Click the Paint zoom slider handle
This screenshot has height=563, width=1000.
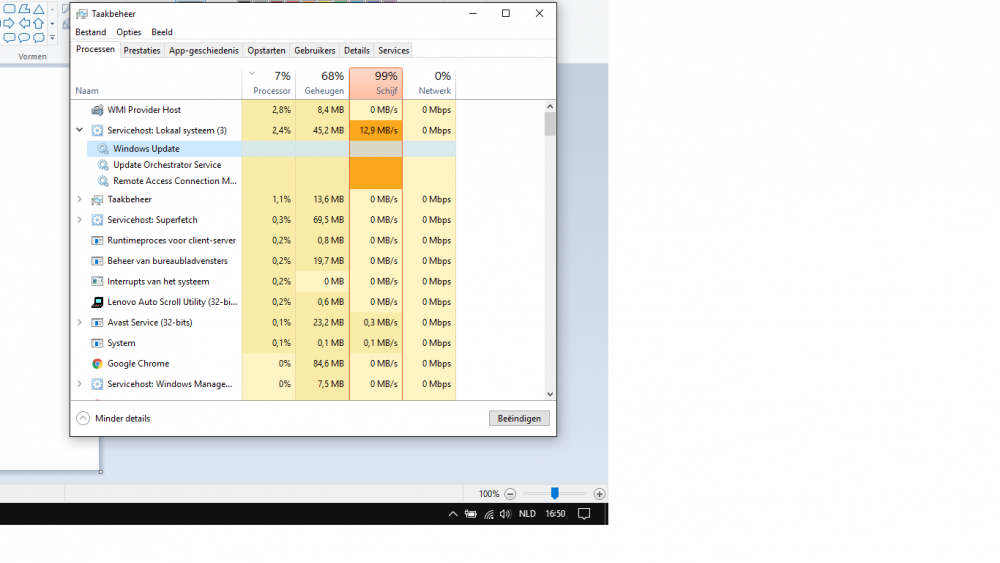click(554, 494)
